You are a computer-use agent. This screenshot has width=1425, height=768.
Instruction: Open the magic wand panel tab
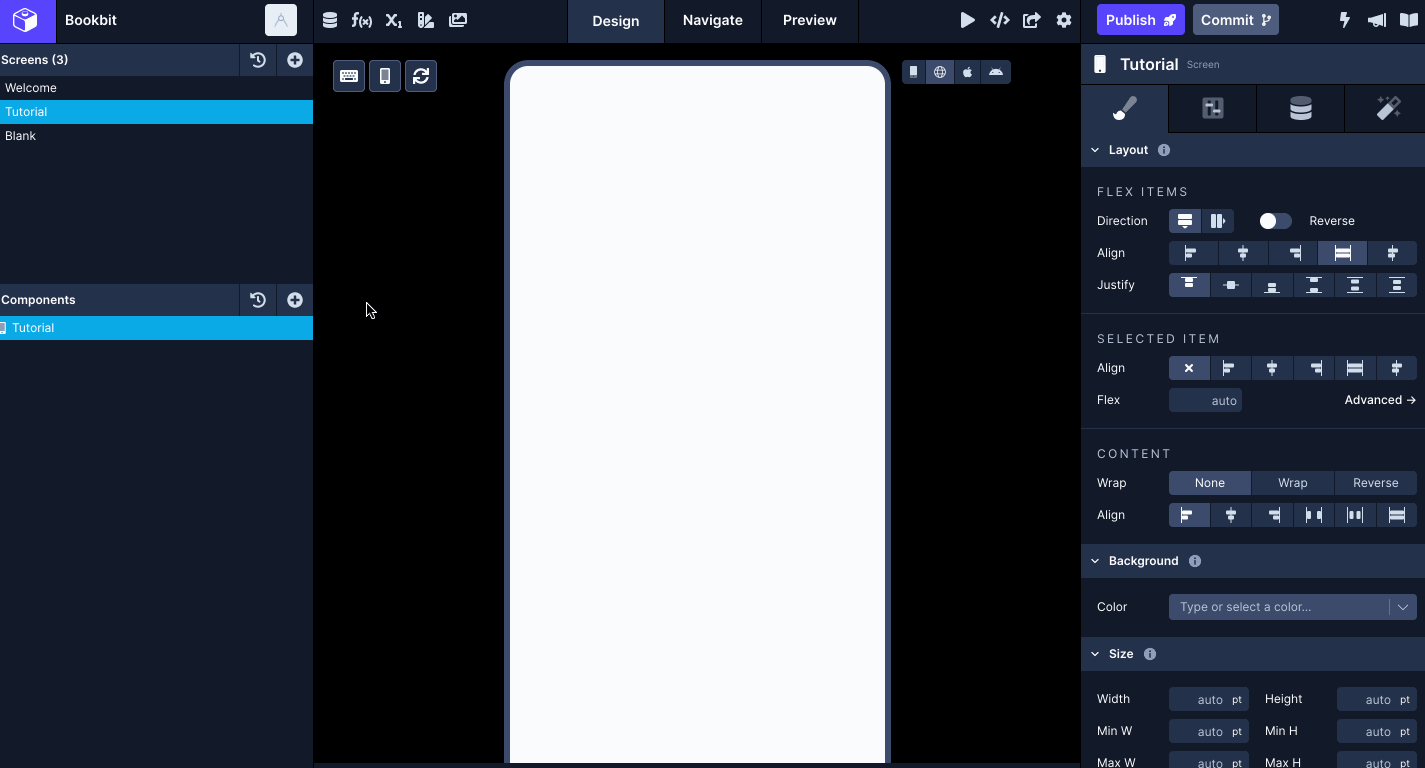point(1387,108)
